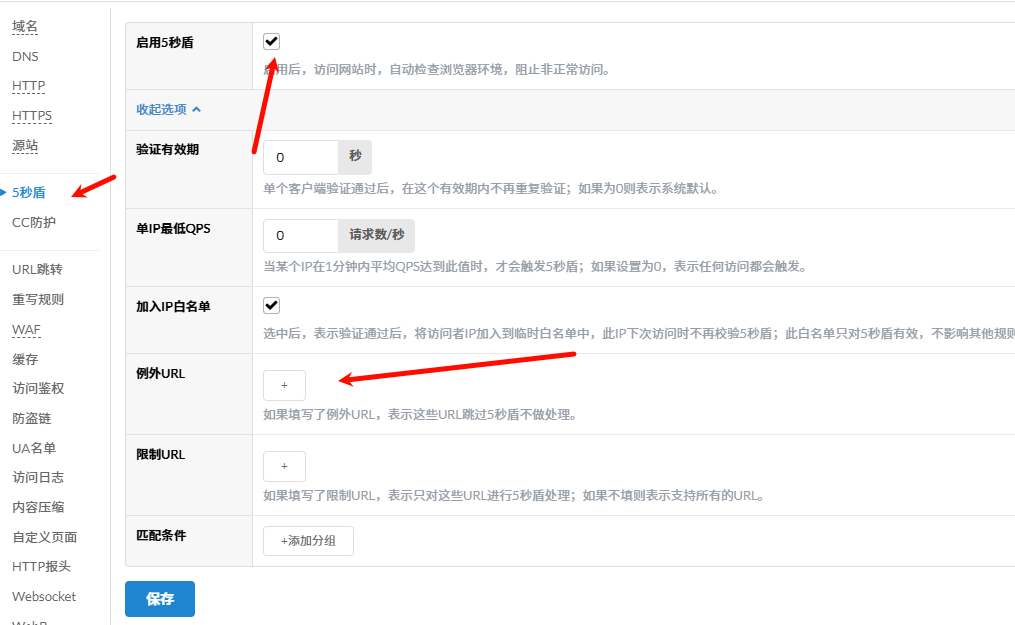Select HTTP in the sidebar
Viewport: 1015px width, 625px height.
coord(29,86)
